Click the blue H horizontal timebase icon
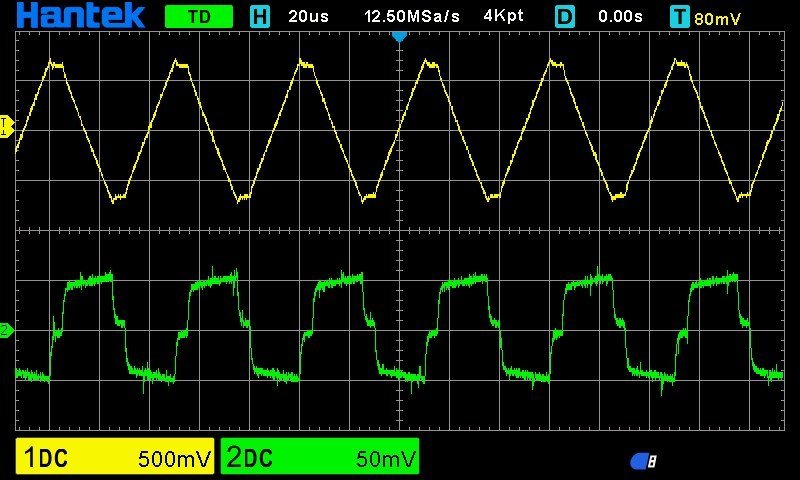 (260, 17)
